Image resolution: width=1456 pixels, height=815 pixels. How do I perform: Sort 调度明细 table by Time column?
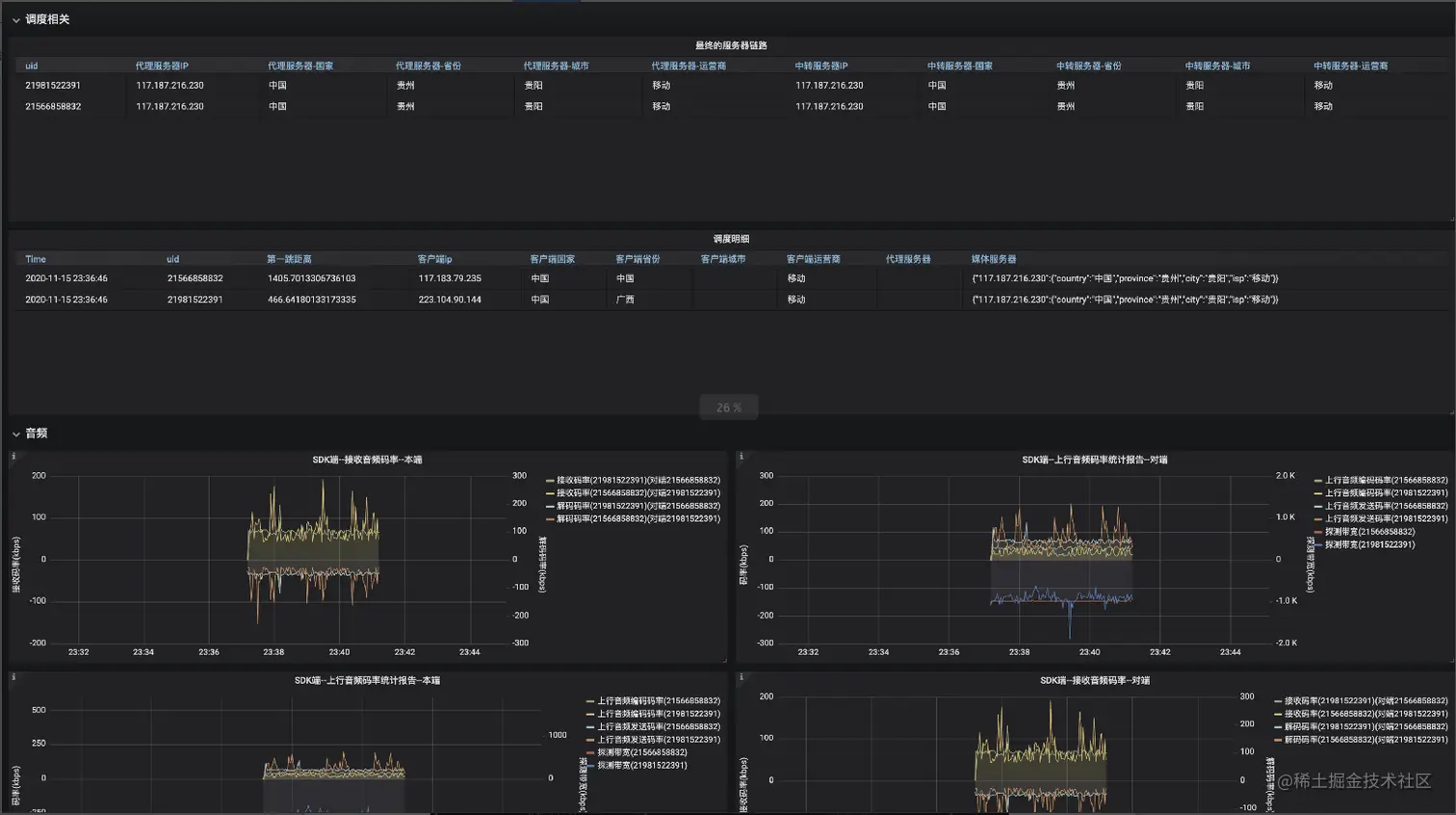click(x=36, y=259)
